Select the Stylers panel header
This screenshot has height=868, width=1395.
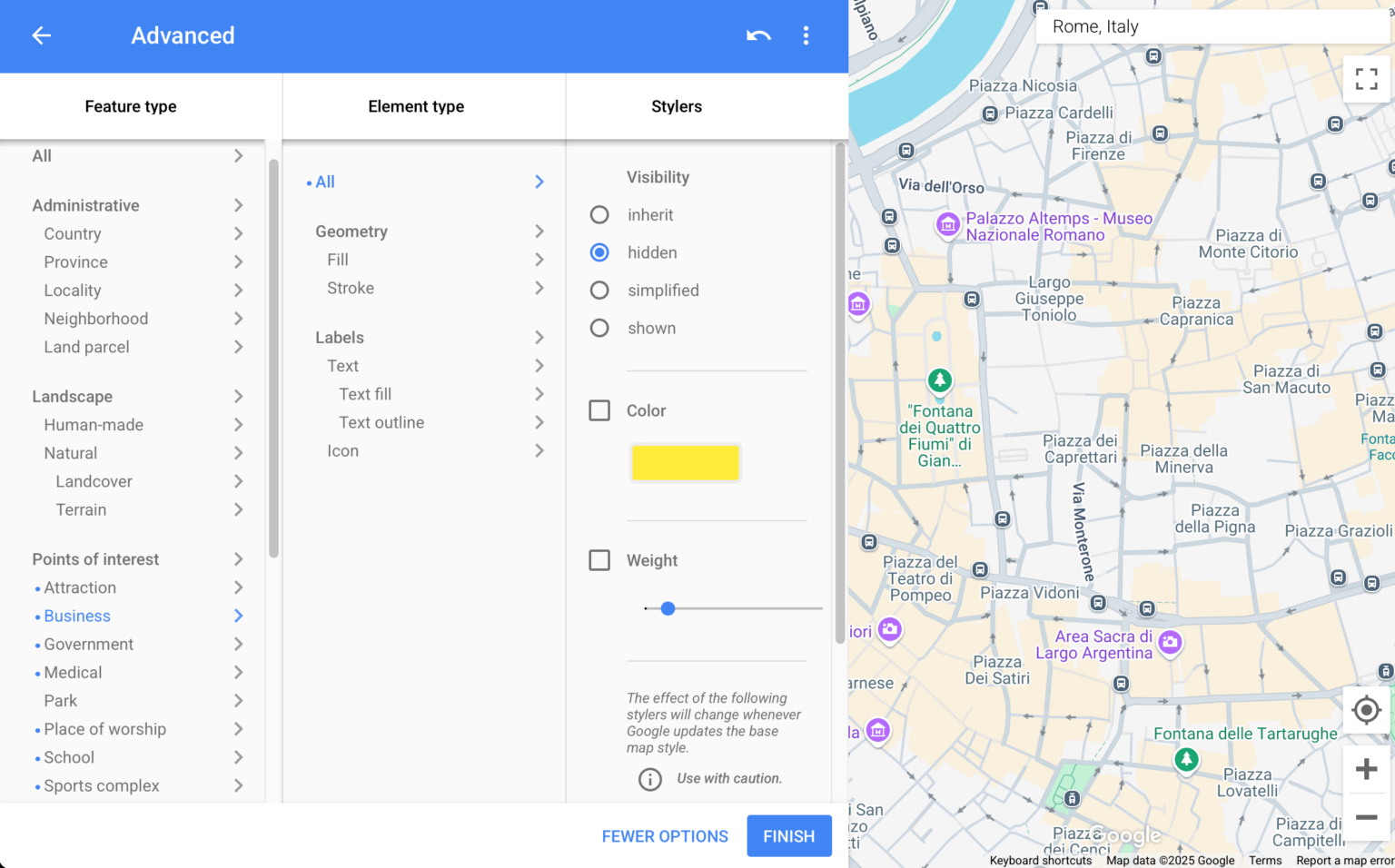[x=676, y=106]
